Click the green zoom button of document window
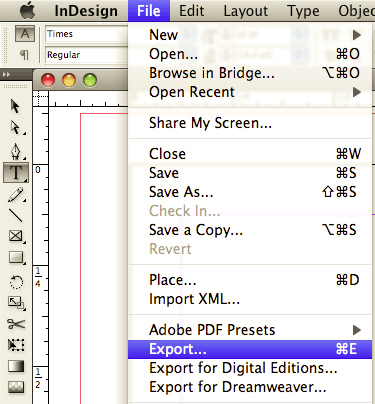This screenshot has height=404, width=375. (90, 80)
